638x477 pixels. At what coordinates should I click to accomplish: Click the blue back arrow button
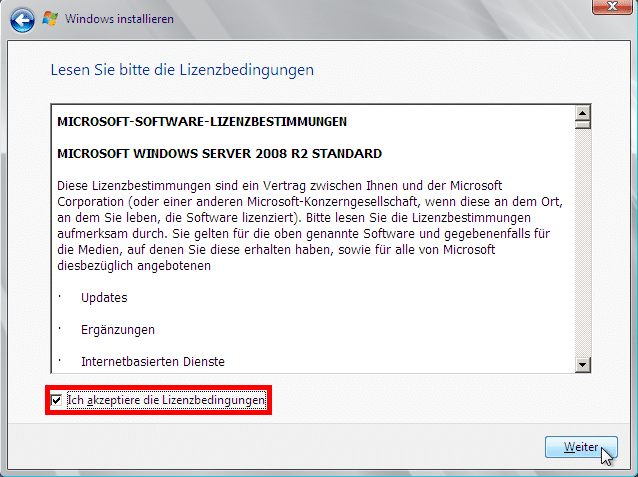[x=22, y=20]
